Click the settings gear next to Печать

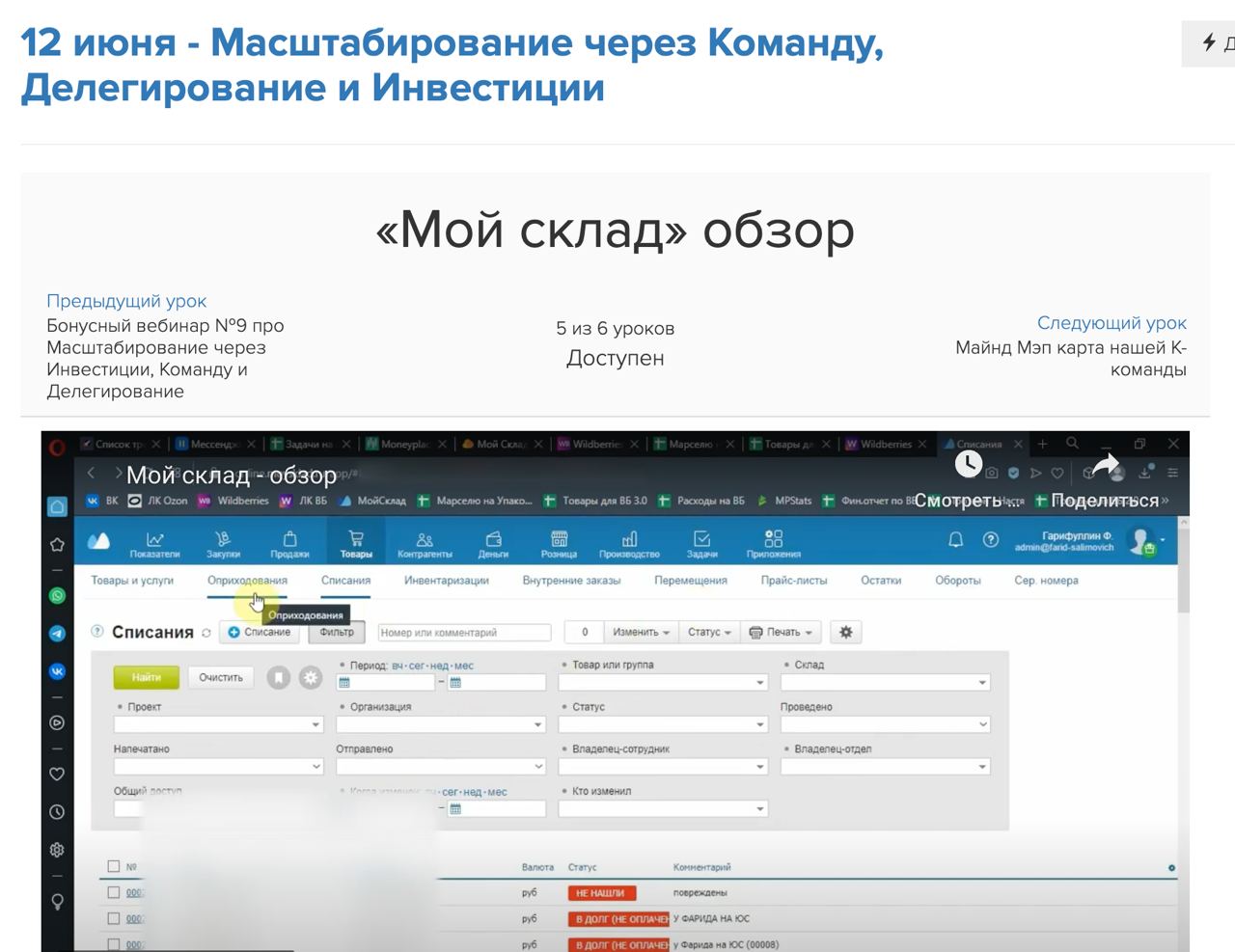(x=846, y=633)
